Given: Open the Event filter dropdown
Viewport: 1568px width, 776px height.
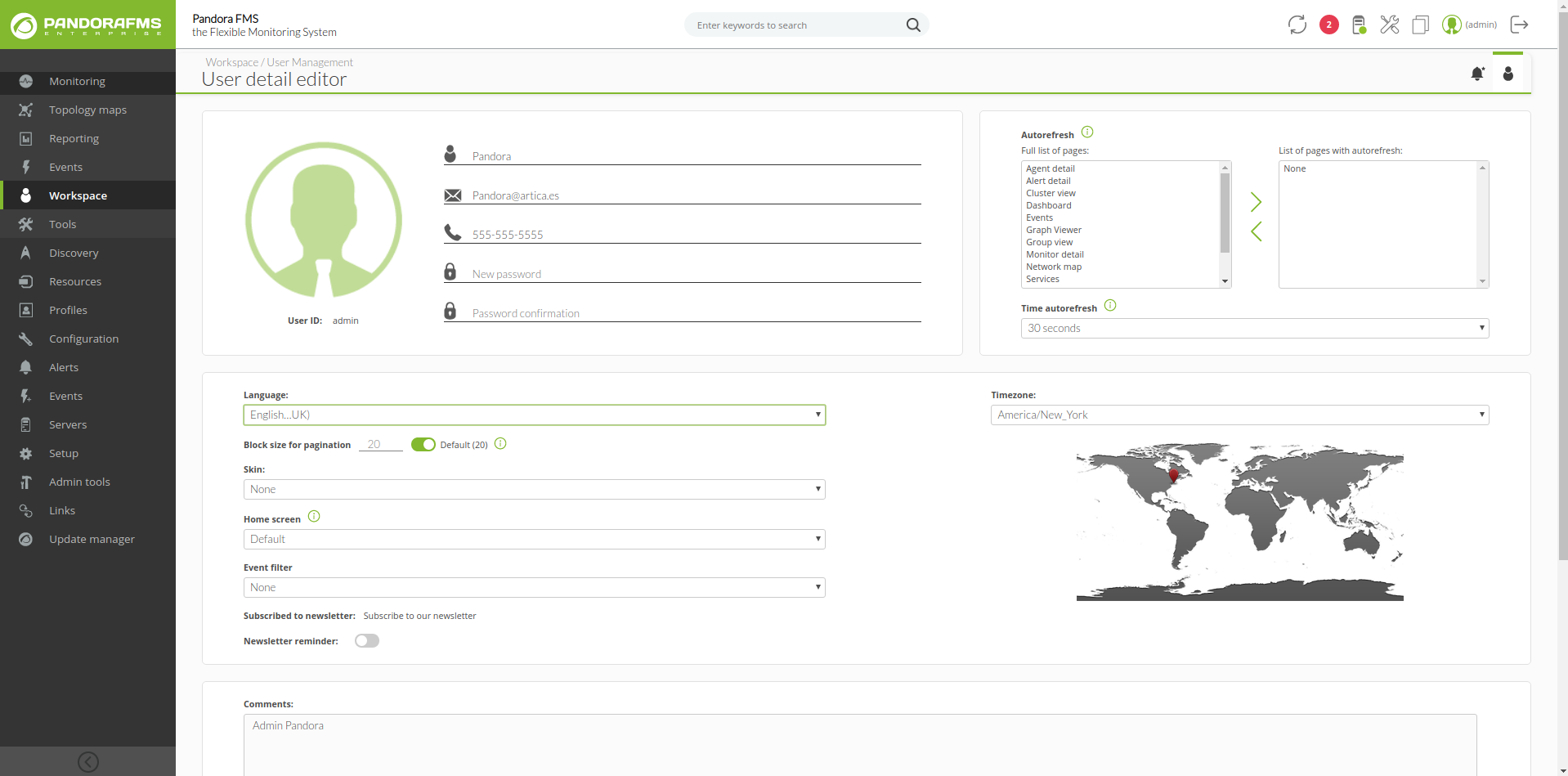Looking at the screenshot, I should click(535, 587).
